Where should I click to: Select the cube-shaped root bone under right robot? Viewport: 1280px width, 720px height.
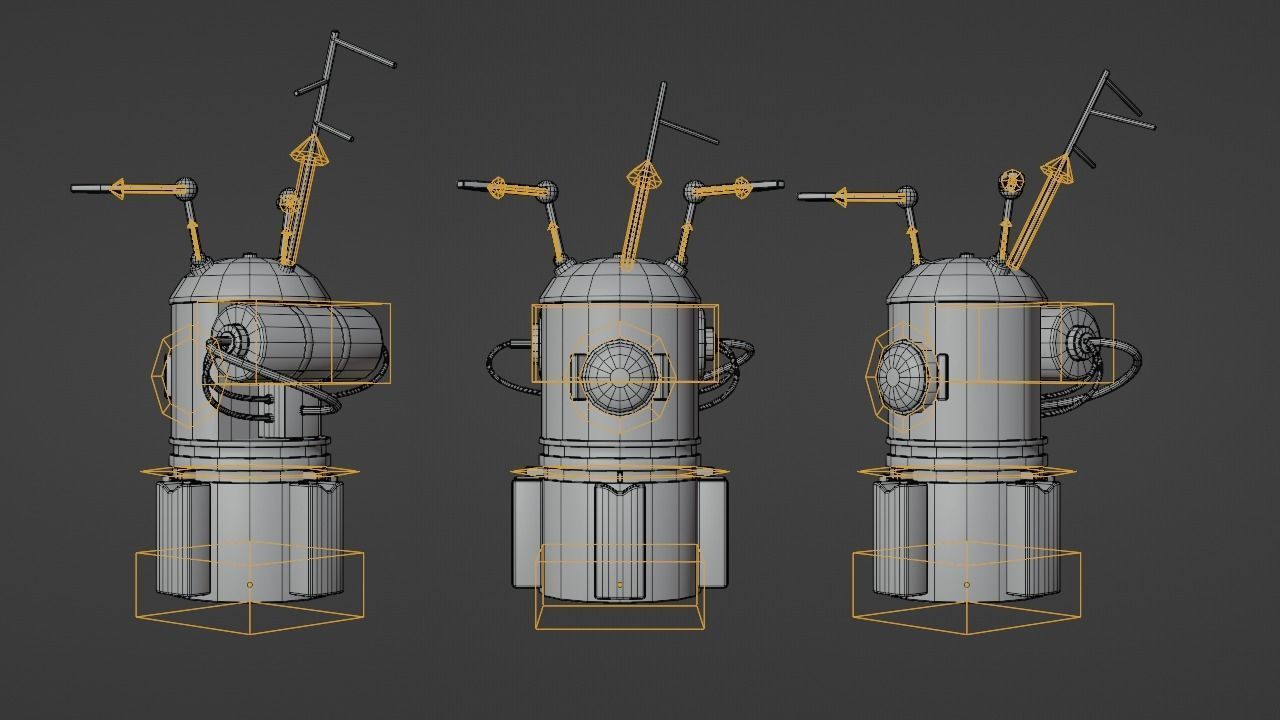point(966,588)
